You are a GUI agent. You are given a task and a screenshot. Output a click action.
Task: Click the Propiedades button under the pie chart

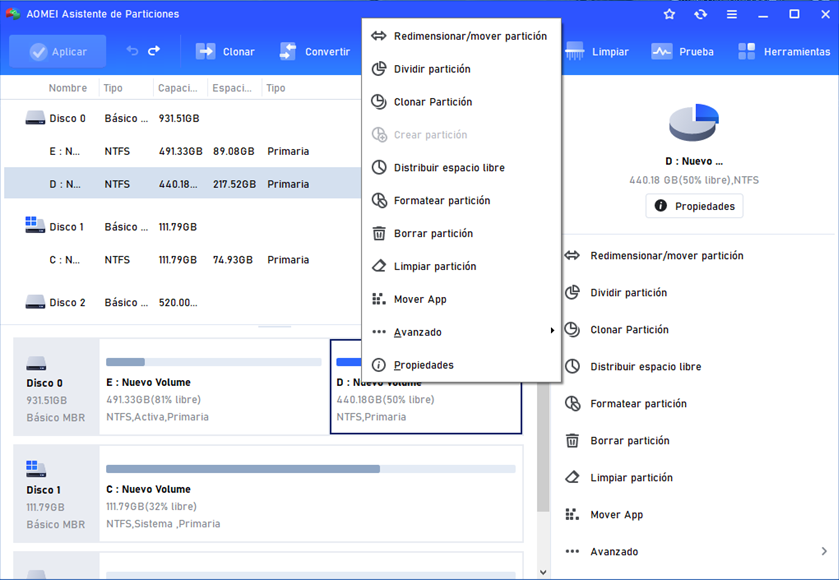[694, 206]
